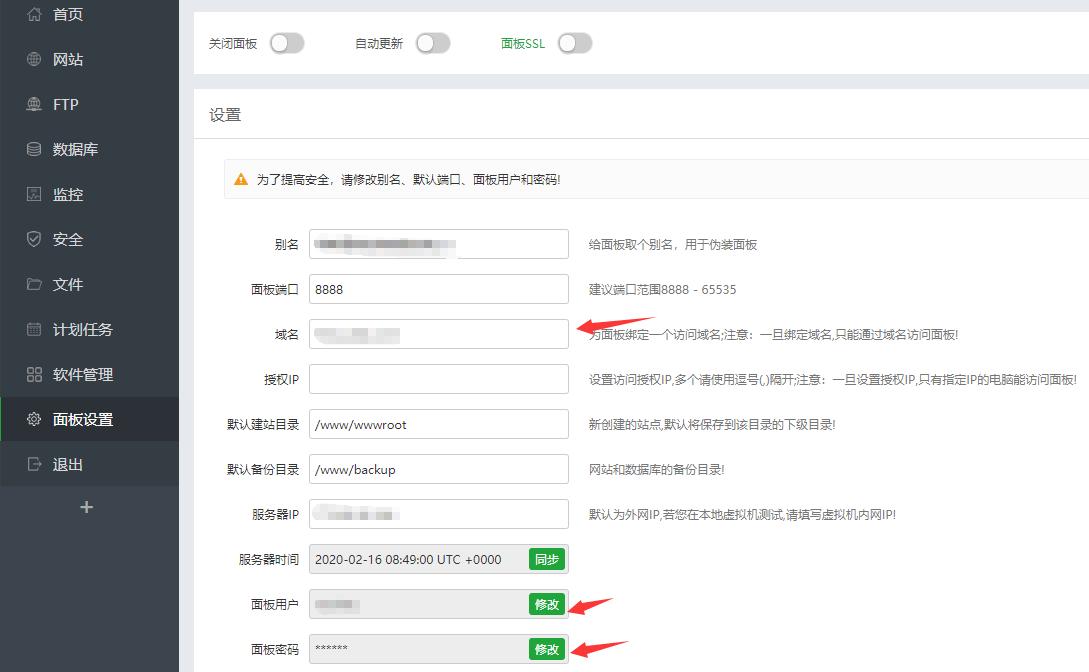This screenshot has height=672, width=1089.
Task: Click the warning text 为了提高安全
Action: coord(408,180)
